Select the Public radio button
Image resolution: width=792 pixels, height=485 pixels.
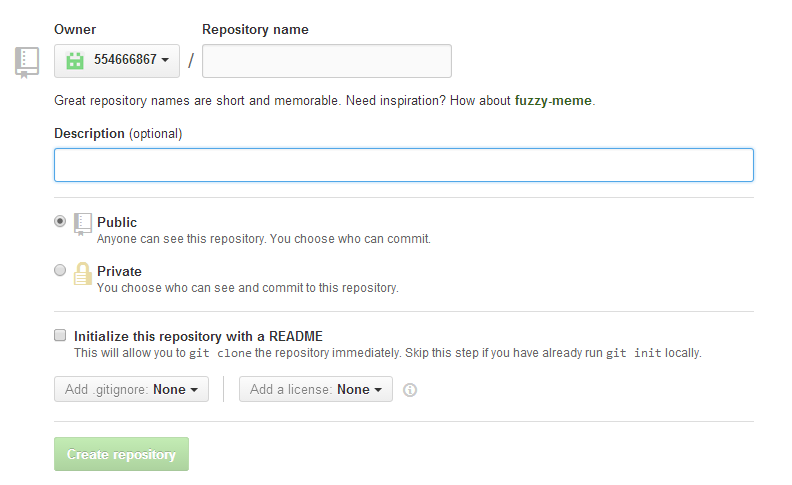(60, 221)
